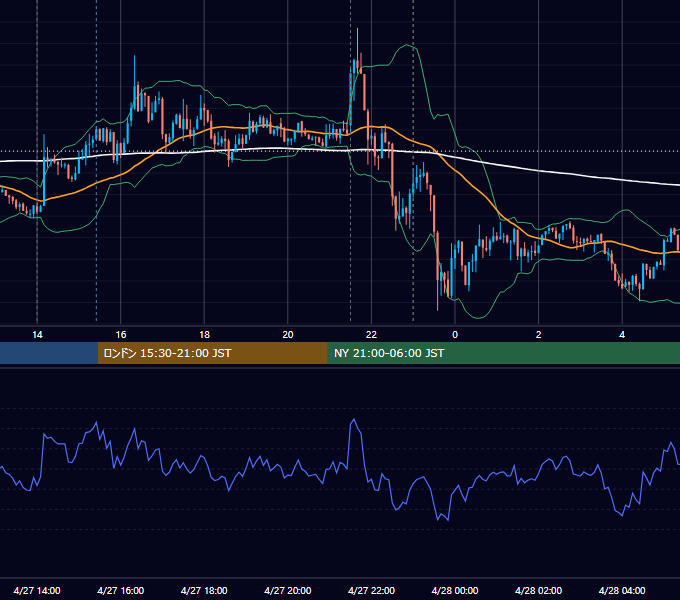Image resolution: width=680 pixels, height=600 pixels.
Task: Click the London 15:30-21:00 JST session bar
Action: point(212,353)
